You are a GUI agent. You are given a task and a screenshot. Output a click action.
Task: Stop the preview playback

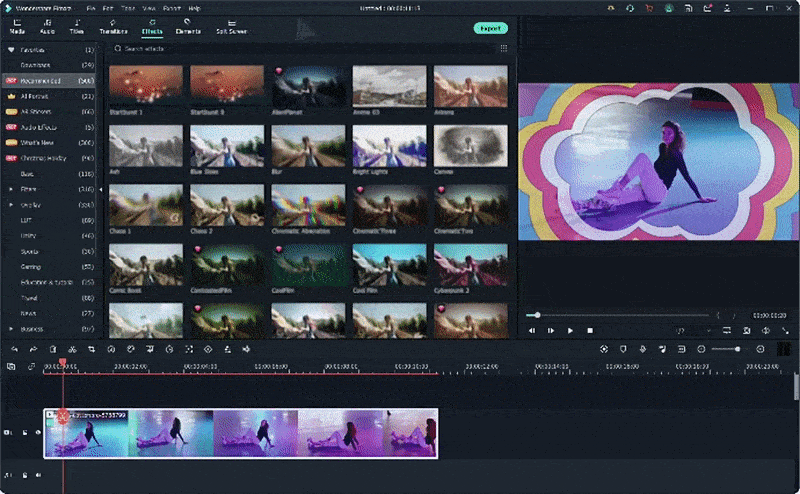[590, 330]
